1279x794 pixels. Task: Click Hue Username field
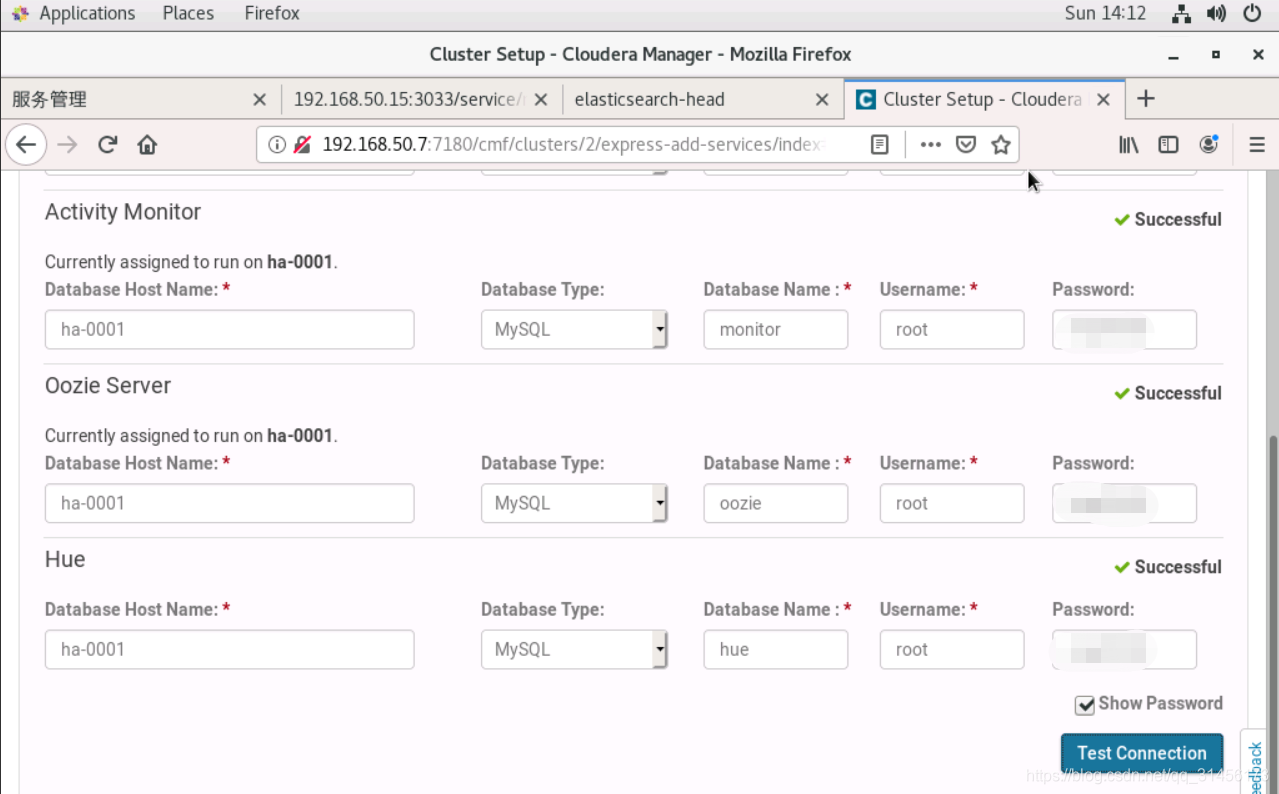[952, 649]
